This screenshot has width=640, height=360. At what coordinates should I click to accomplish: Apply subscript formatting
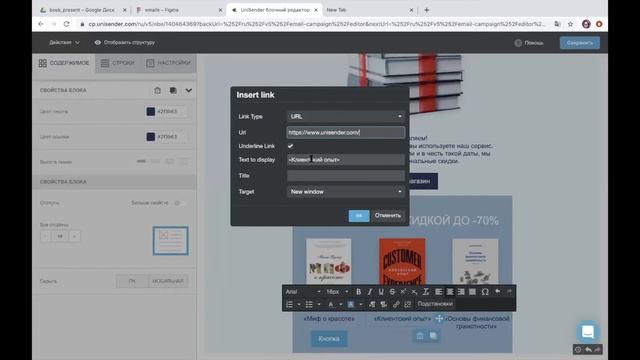tap(414, 292)
